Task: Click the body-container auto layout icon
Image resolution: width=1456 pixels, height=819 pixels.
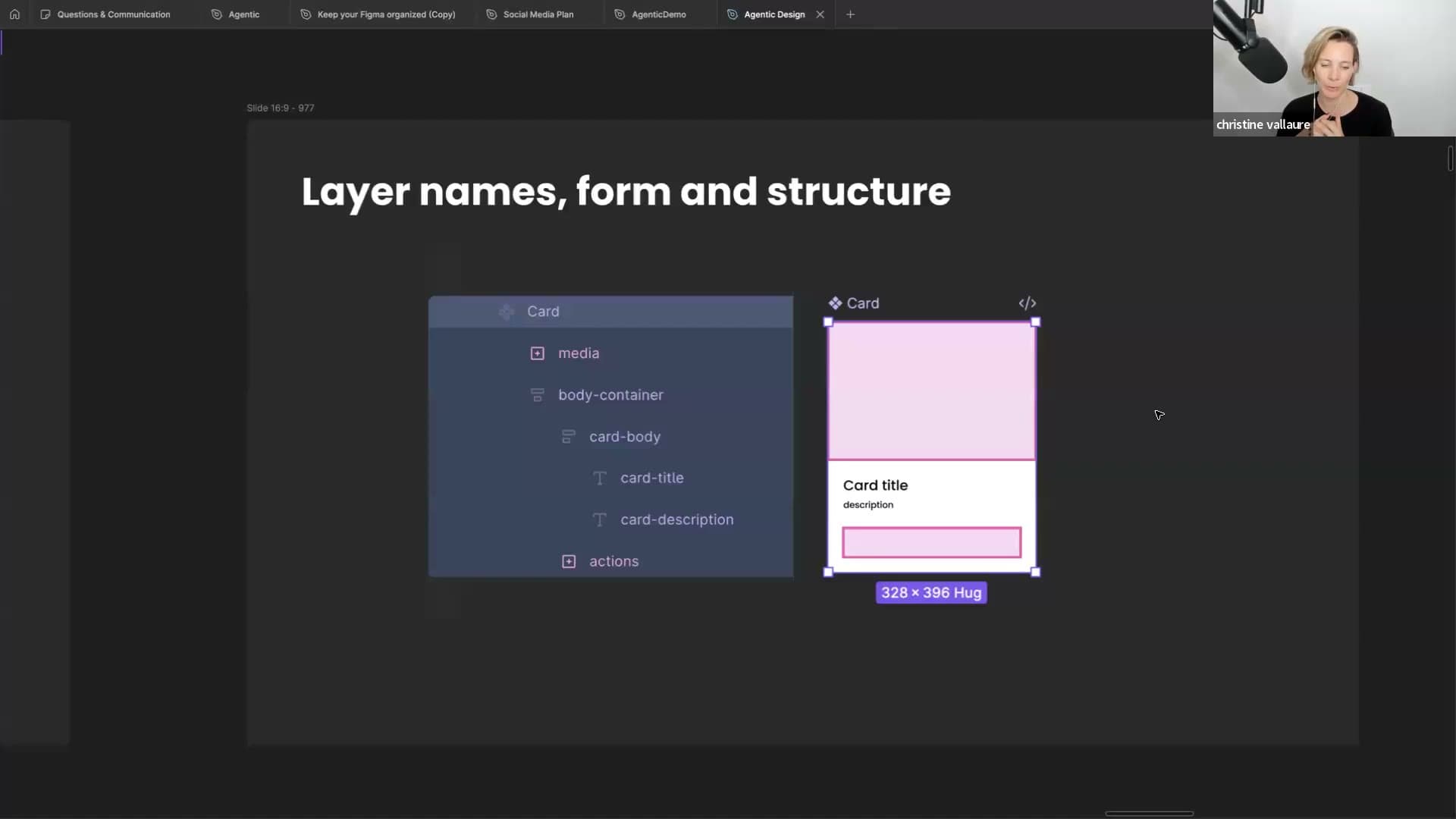Action: [x=537, y=395]
